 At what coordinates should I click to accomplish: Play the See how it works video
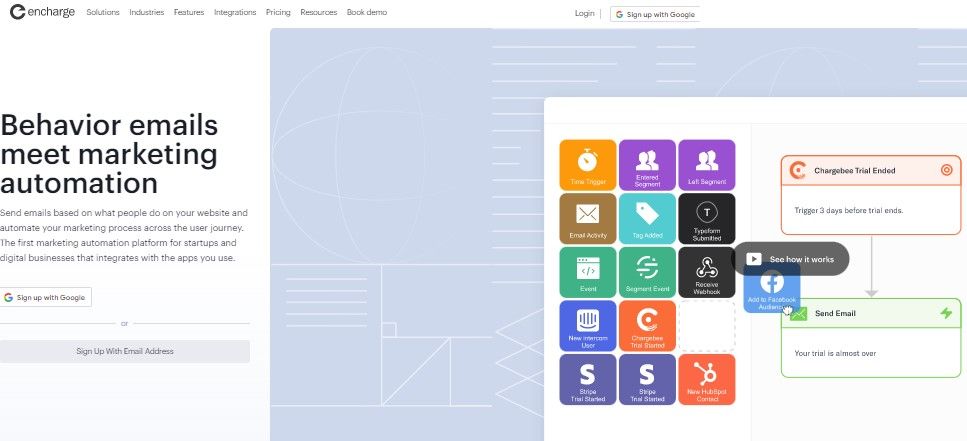[790, 259]
